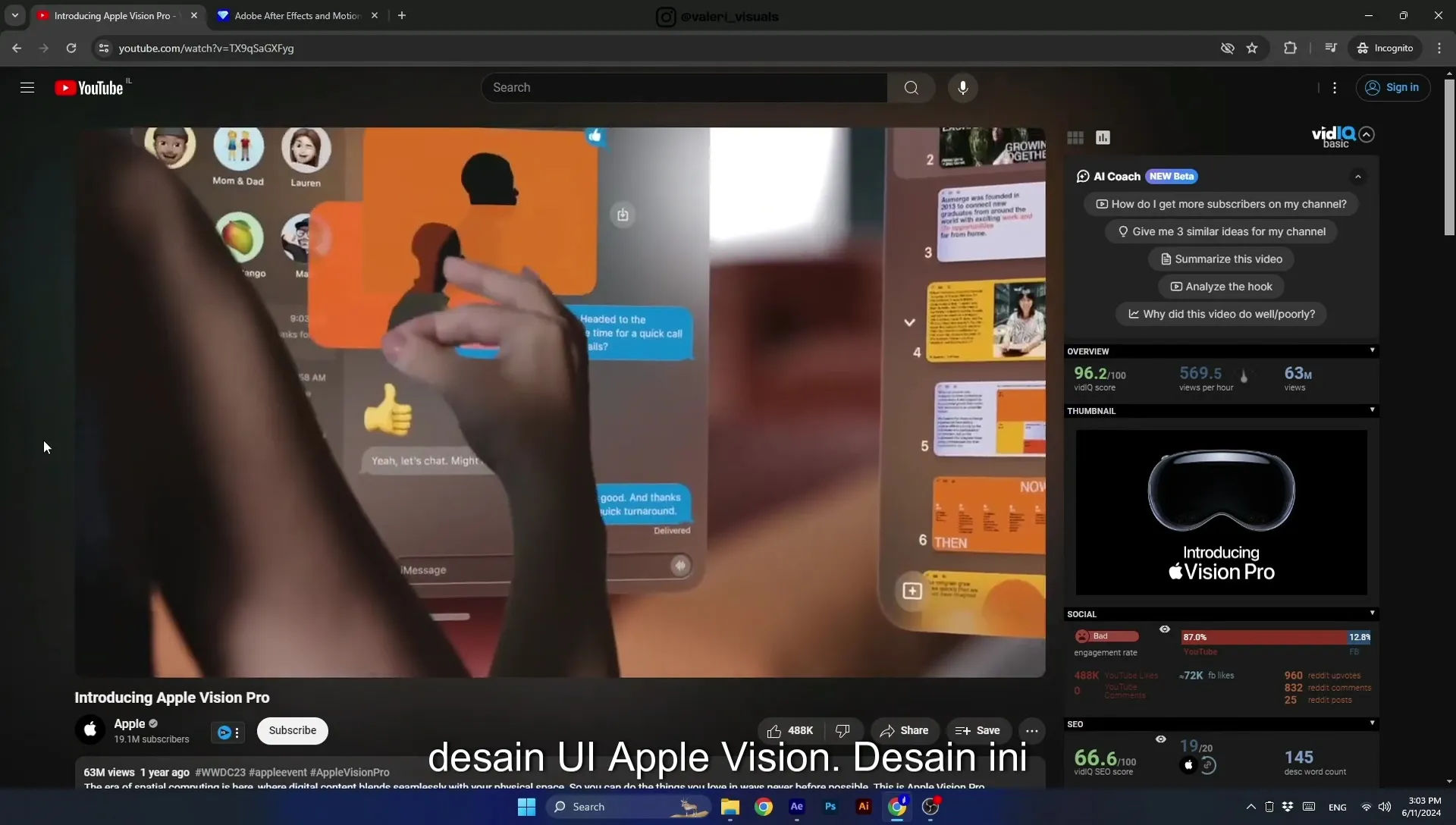Screen dimensions: 1456x825
Task: Open Photoshop from the taskbar
Action: coord(830,807)
